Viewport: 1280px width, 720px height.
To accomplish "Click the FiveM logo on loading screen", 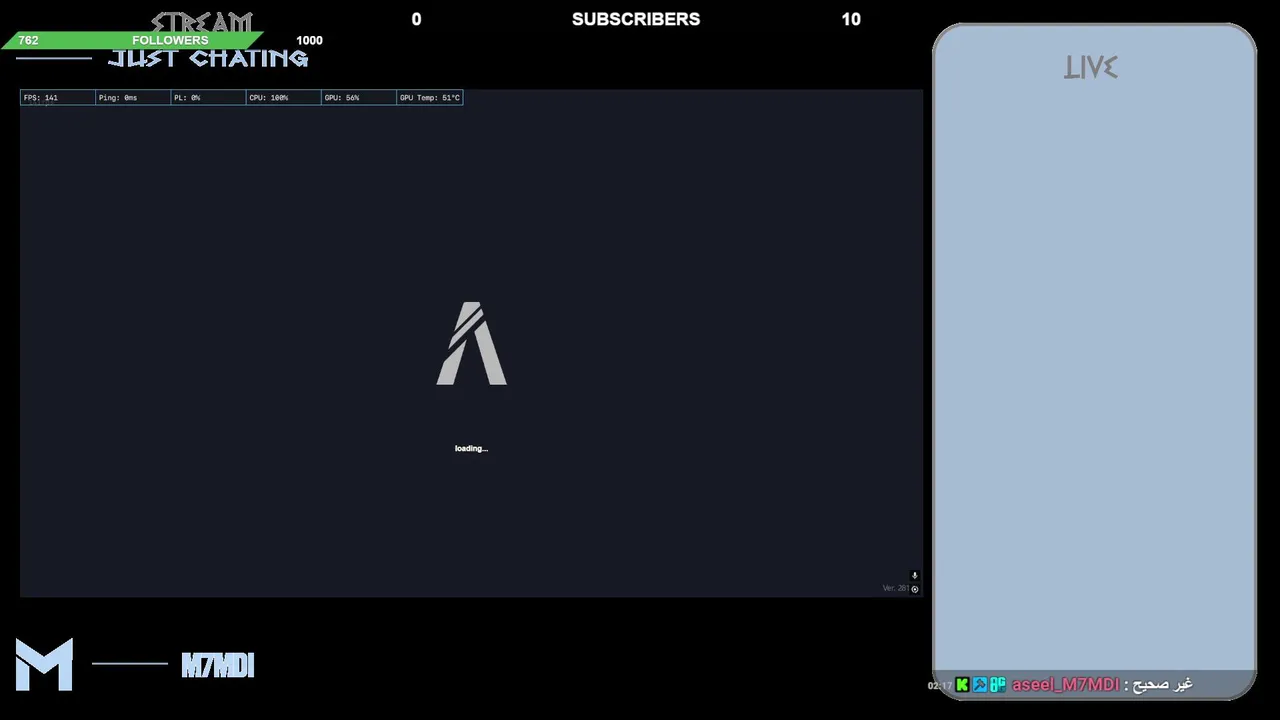I will point(472,343).
